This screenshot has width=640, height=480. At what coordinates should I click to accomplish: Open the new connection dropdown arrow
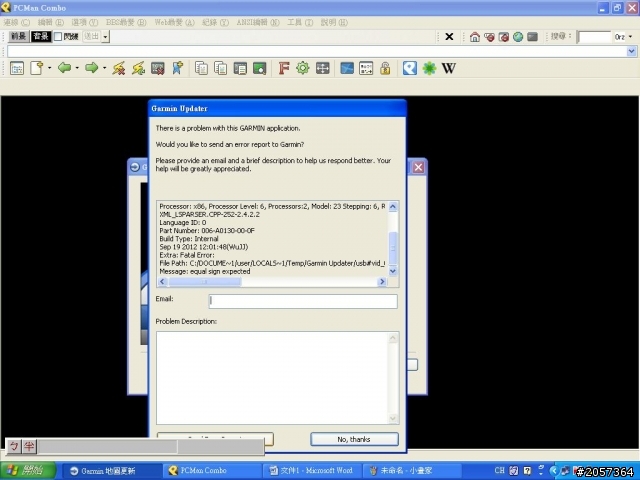click(49, 68)
